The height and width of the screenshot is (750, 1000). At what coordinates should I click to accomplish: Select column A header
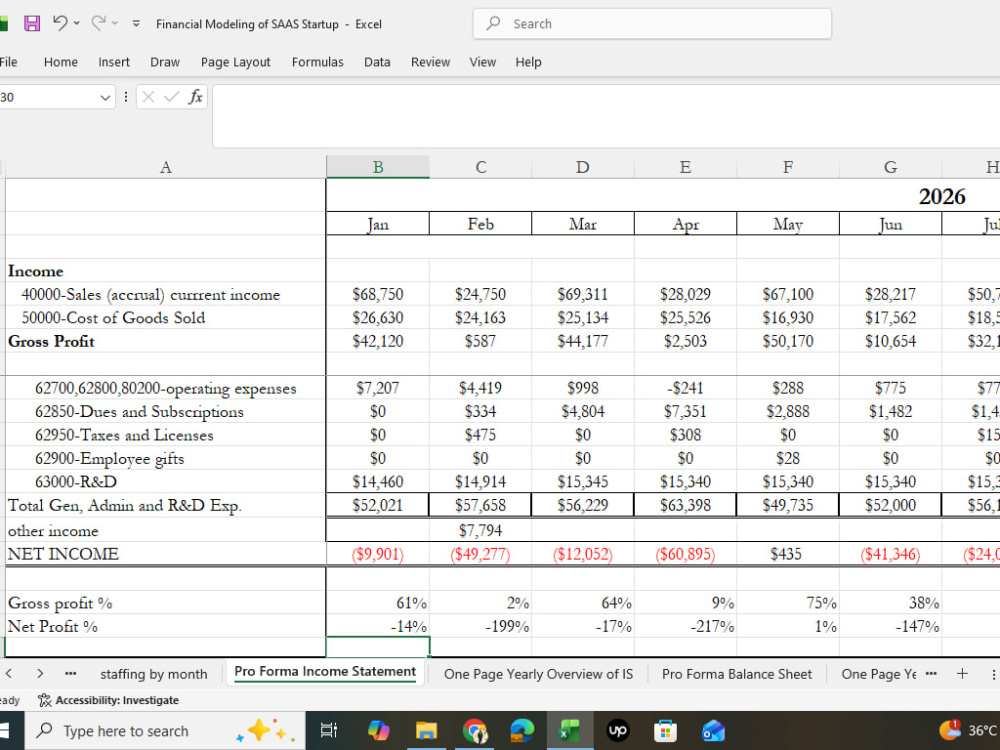tap(165, 167)
